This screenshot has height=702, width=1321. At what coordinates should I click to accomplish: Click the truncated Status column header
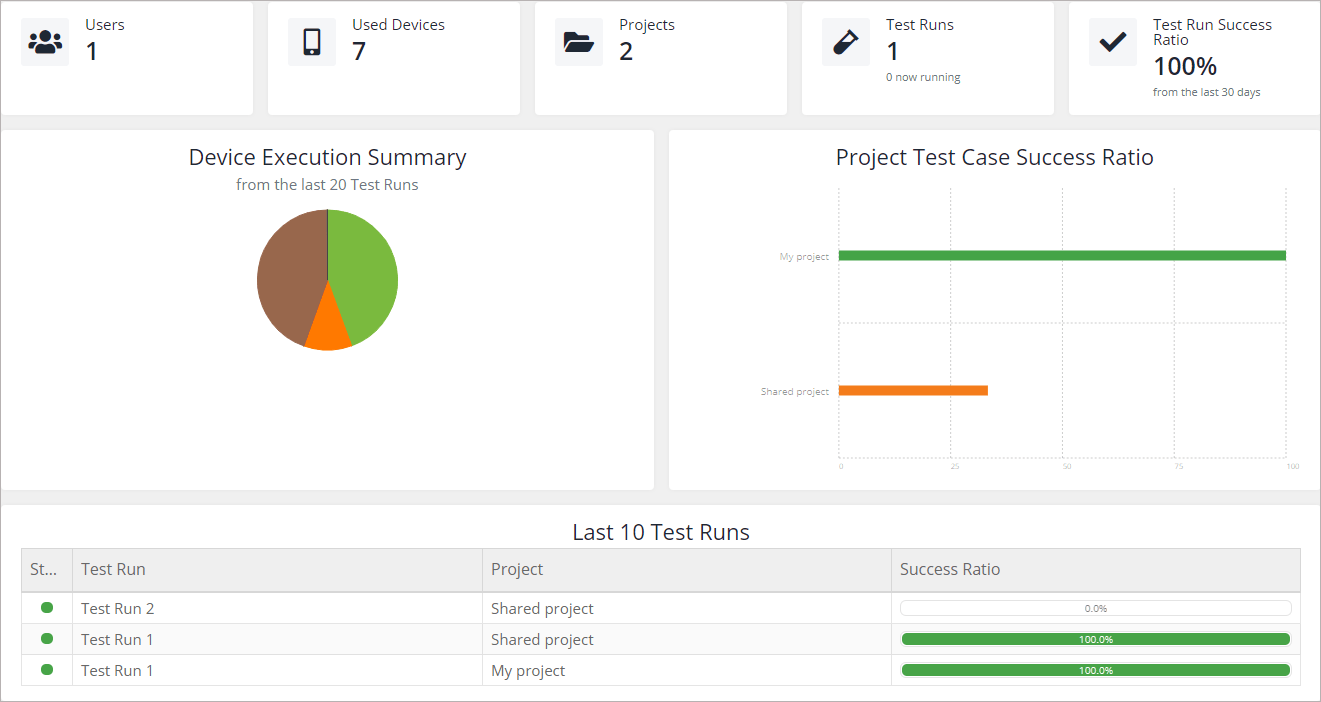(45, 569)
